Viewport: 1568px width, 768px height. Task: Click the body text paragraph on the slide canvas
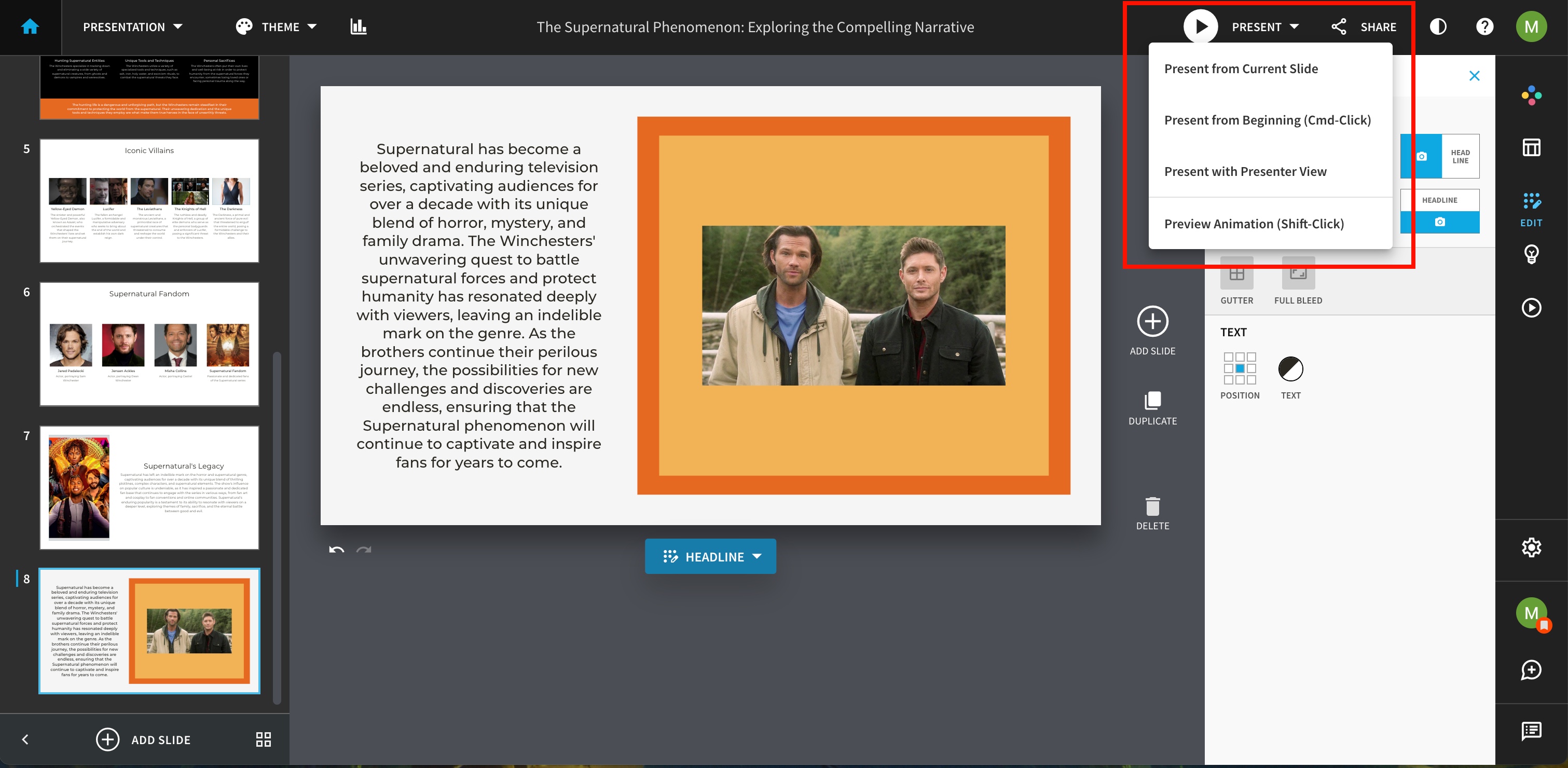point(478,306)
